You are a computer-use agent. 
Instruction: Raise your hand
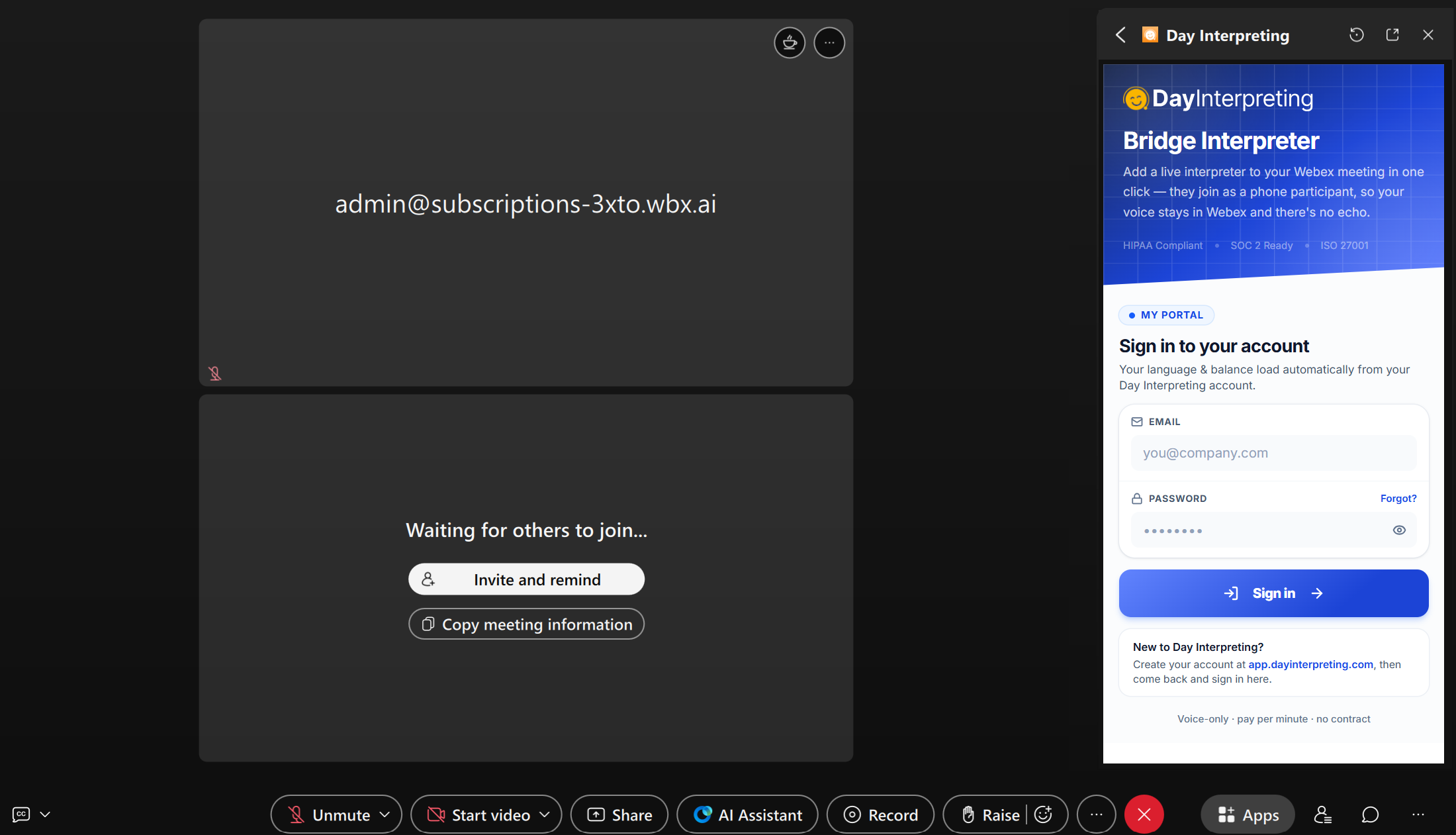tap(991, 814)
